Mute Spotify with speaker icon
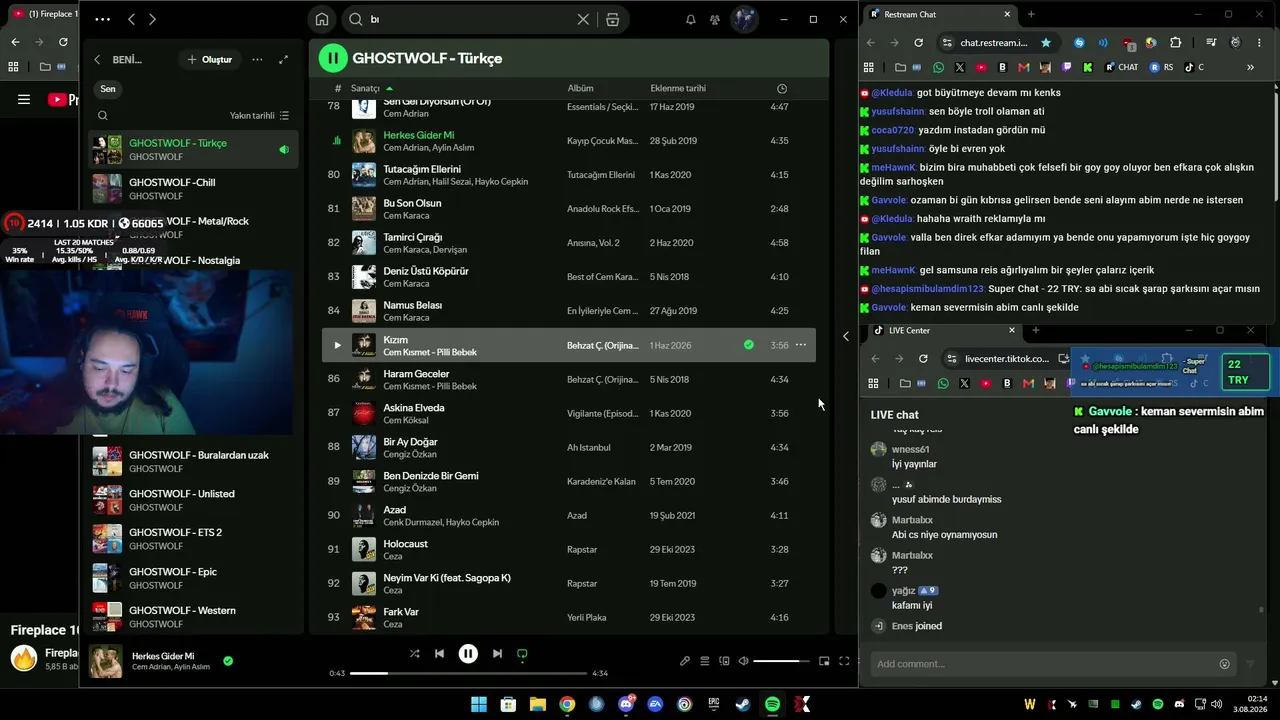Viewport: 1280px width, 720px height. pyautogui.click(x=743, y=661)
